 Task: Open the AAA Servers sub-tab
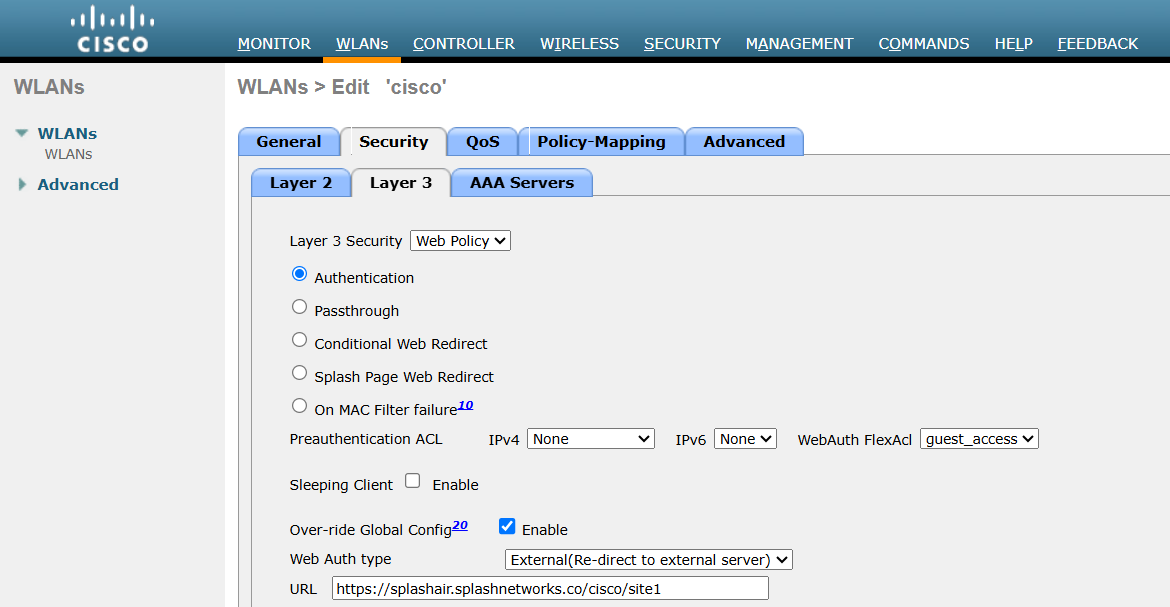522,183
